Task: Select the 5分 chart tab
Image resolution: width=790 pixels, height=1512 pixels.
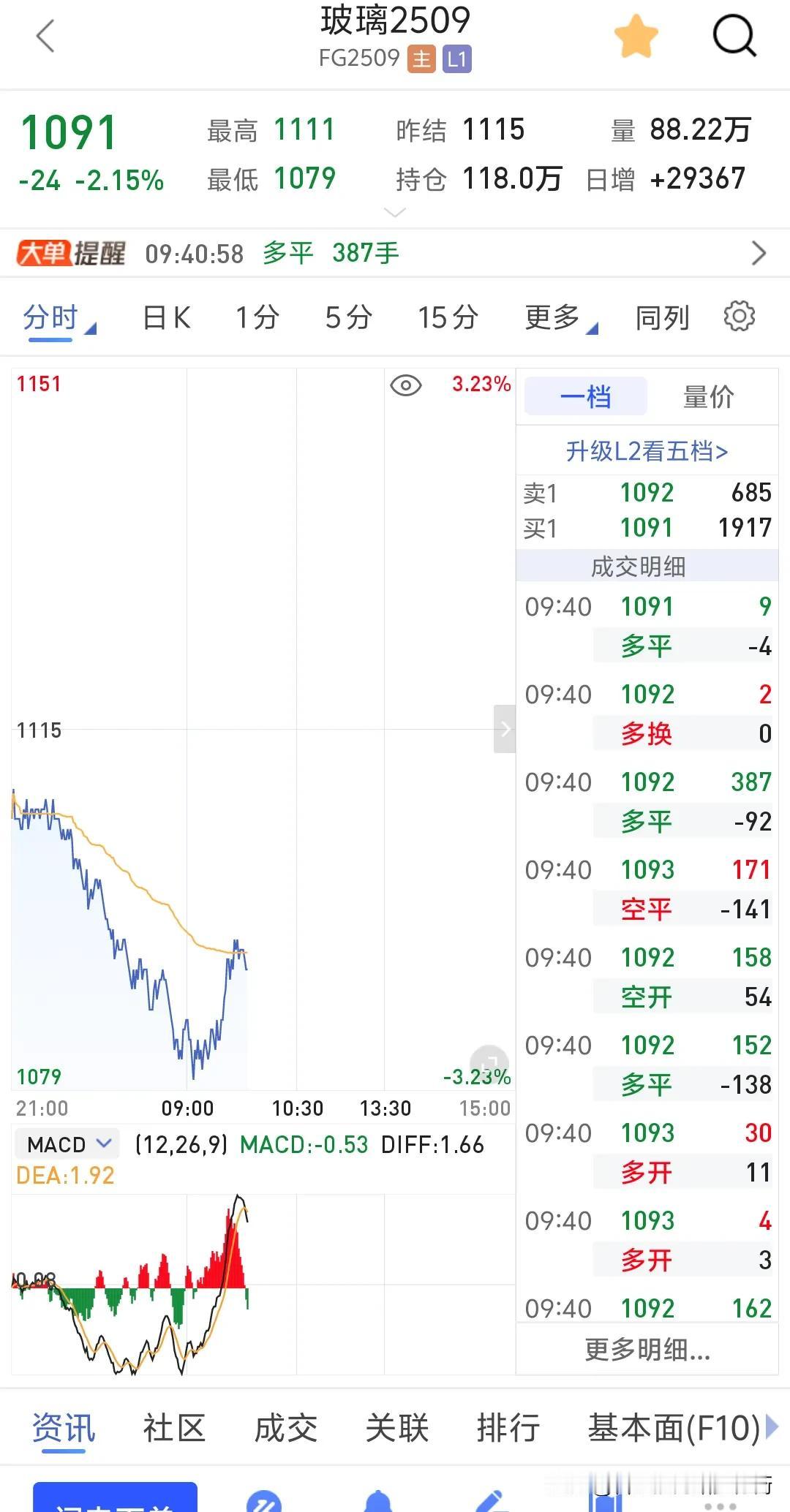Action: pyautogui.click(x=349, y=318)
